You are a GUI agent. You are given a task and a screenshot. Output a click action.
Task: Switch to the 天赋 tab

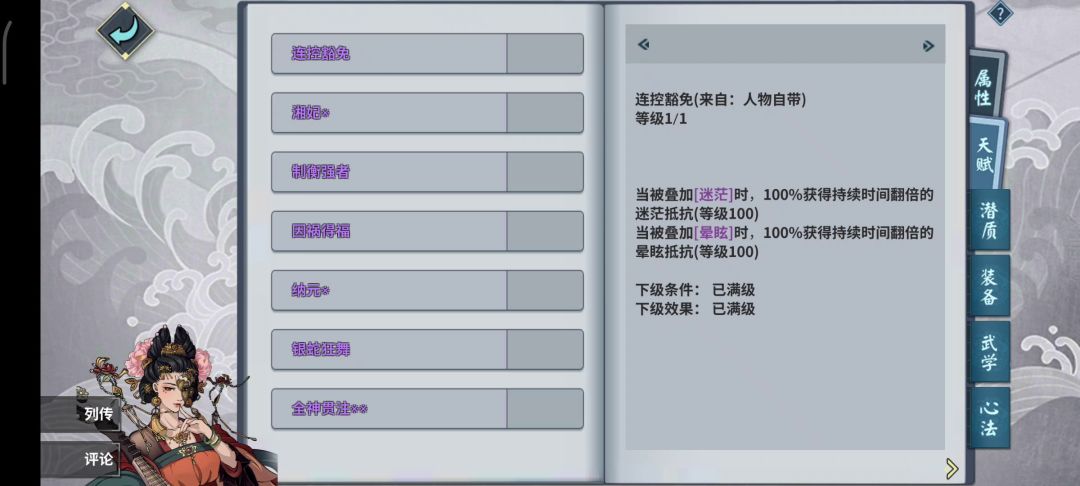(x=986, y=154)
